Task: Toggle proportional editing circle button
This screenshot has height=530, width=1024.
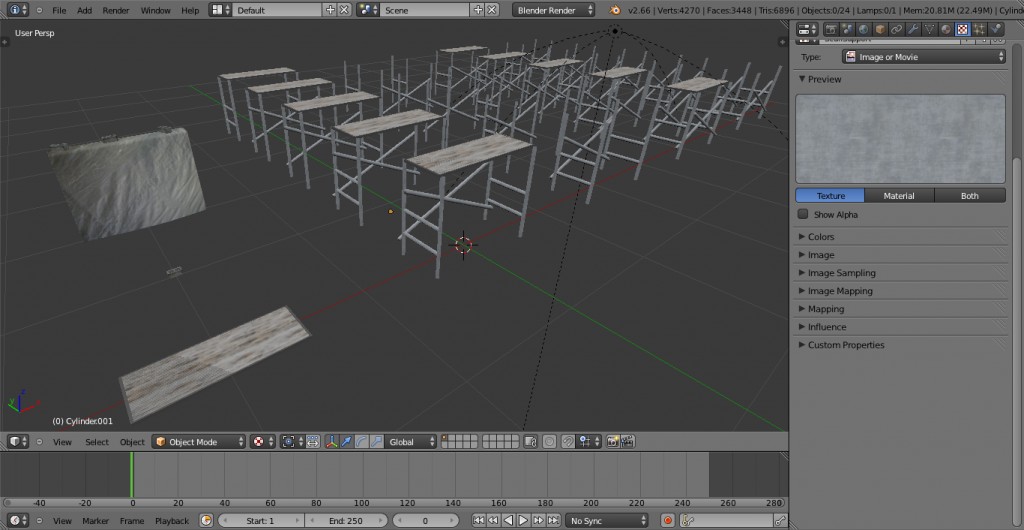Action: 549,442
